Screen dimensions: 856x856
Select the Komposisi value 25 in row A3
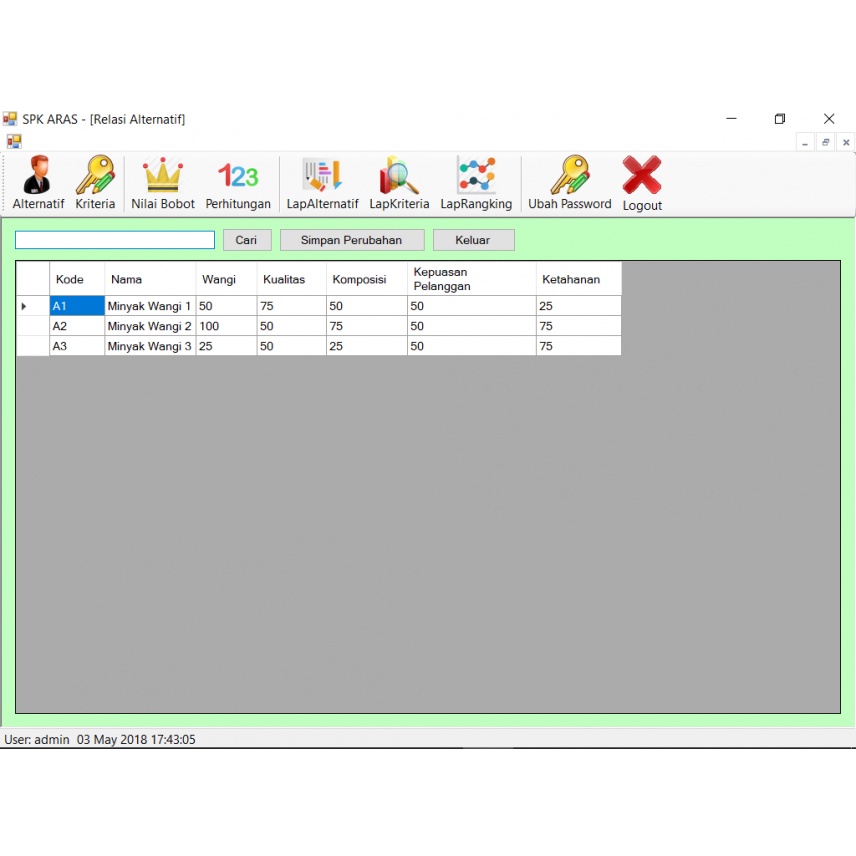point(367,346)
